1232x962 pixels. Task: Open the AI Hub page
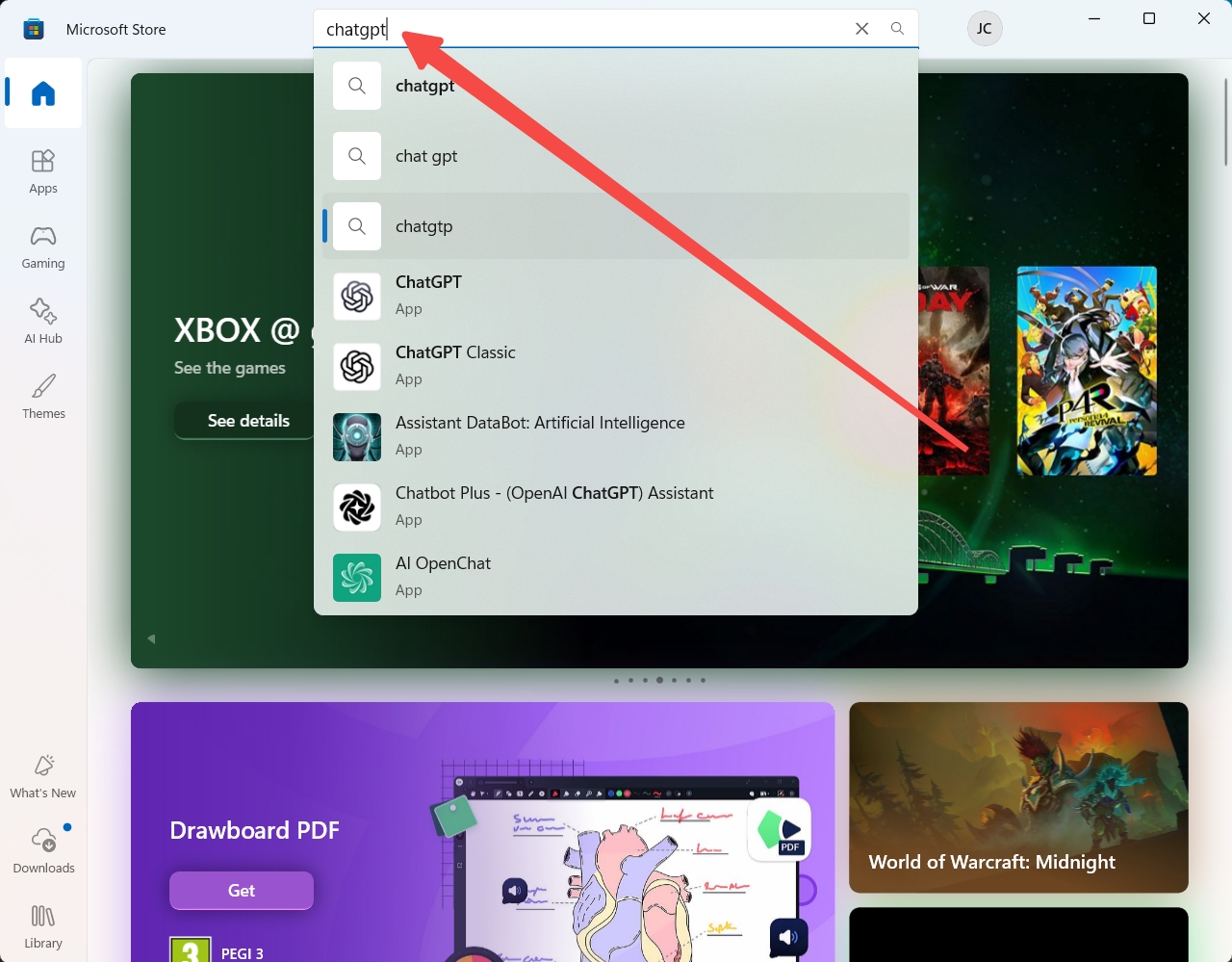pos(43,322)
